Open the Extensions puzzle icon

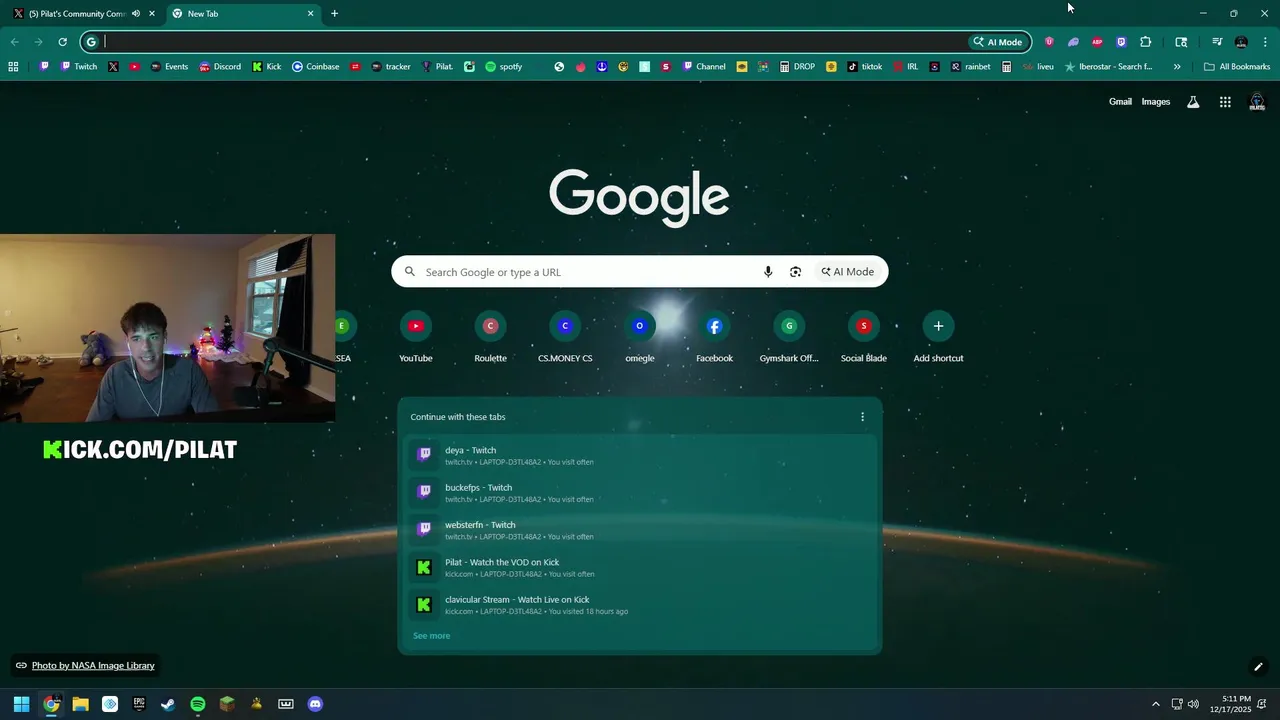pyautogui.click(x=1146, y=42)
